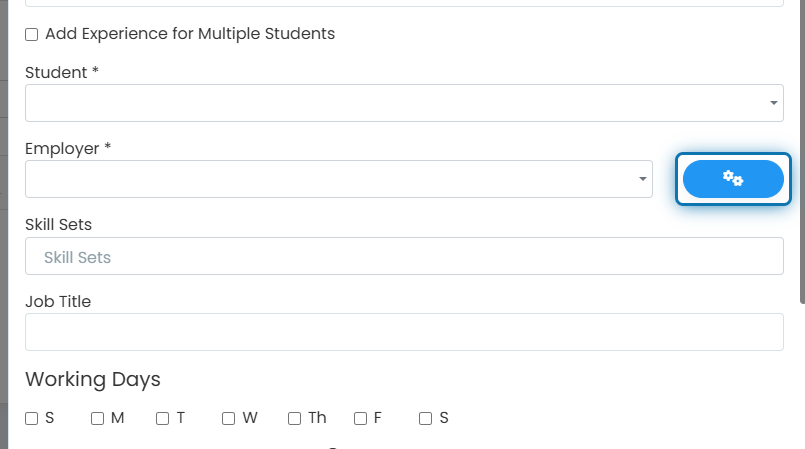The height and width of the screenshot is (449, 805).
Task: Tick the Saturday (last S) checkbox
Action: [426, 419]
